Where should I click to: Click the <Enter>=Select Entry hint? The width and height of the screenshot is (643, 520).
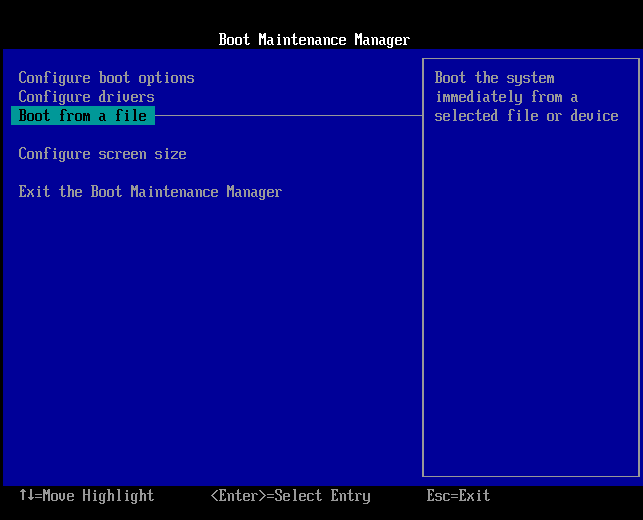pyautogui.click(x=290, y=496)
